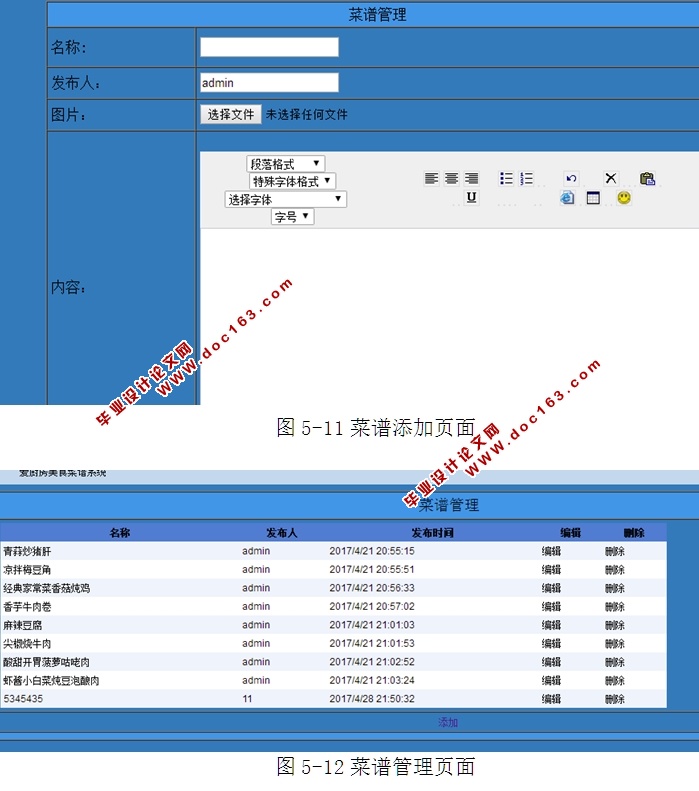Open the 段落格式 dropdown
Viewport: 699px width, 791px height.
pyautogui.click(x=285, y=164)
